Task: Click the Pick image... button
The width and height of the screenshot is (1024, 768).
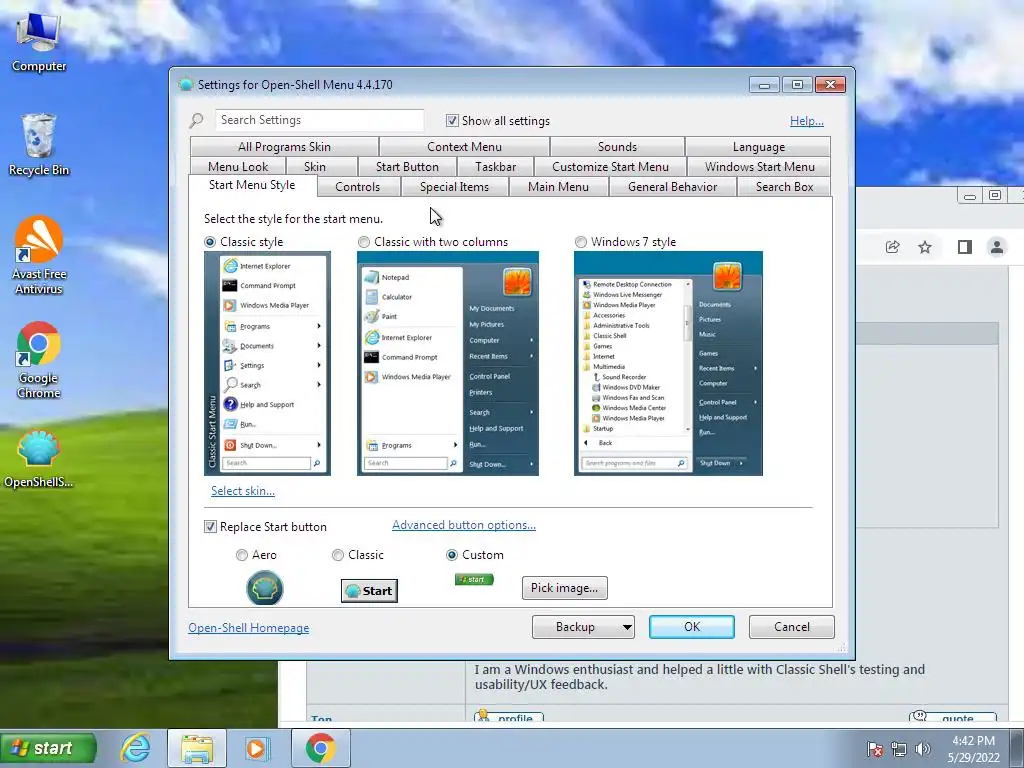Action: click(564, 588)
